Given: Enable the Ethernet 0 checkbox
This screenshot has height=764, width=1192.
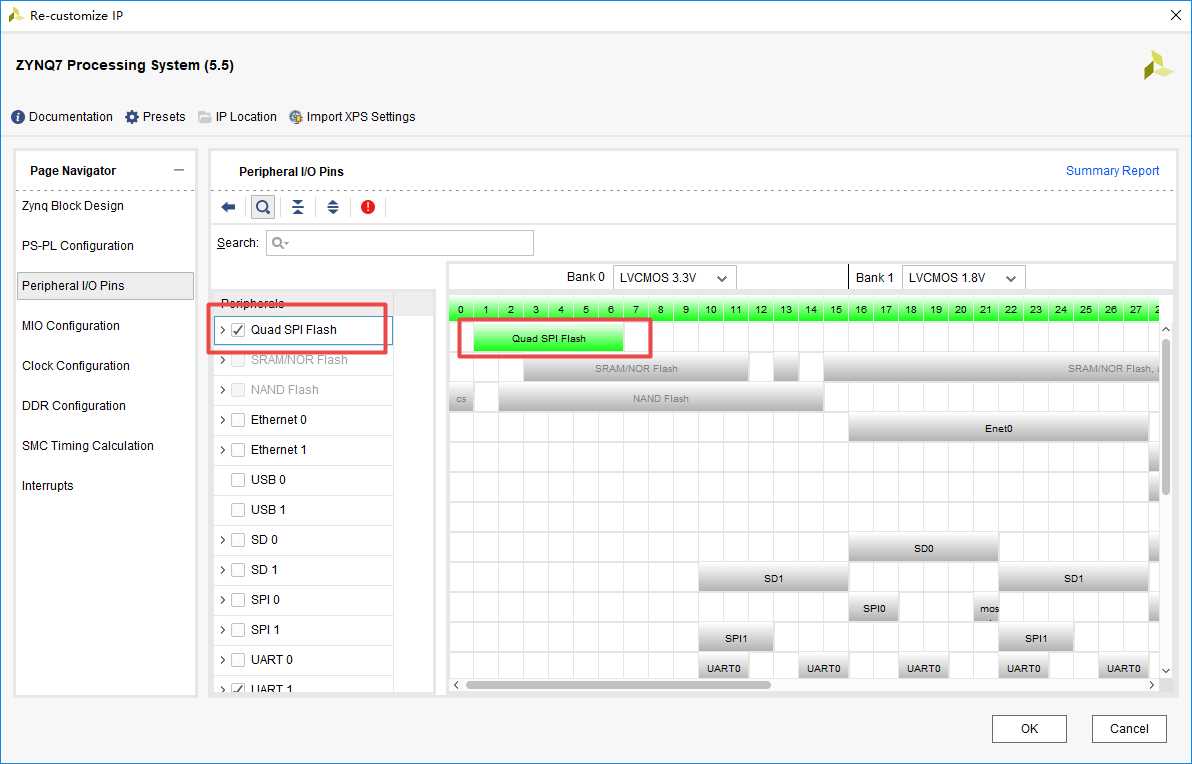Looking at the screenshot, I should [238, 420].
